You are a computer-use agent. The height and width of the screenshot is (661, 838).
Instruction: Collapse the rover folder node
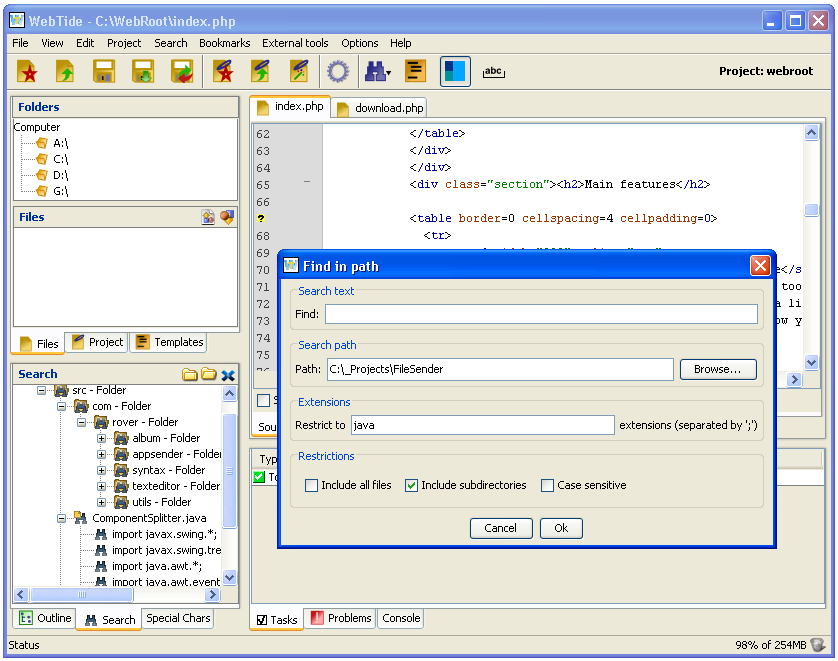pos(81,422)
